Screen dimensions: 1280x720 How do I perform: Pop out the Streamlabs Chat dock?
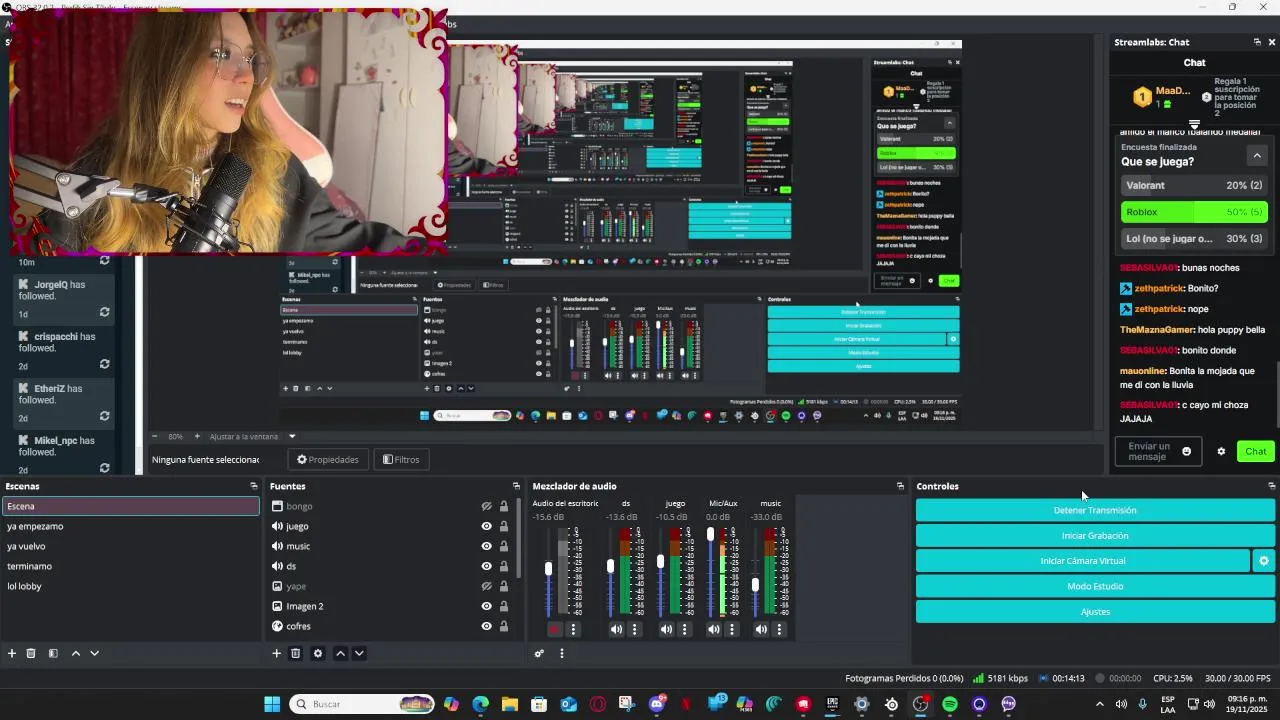point(1257,42)
